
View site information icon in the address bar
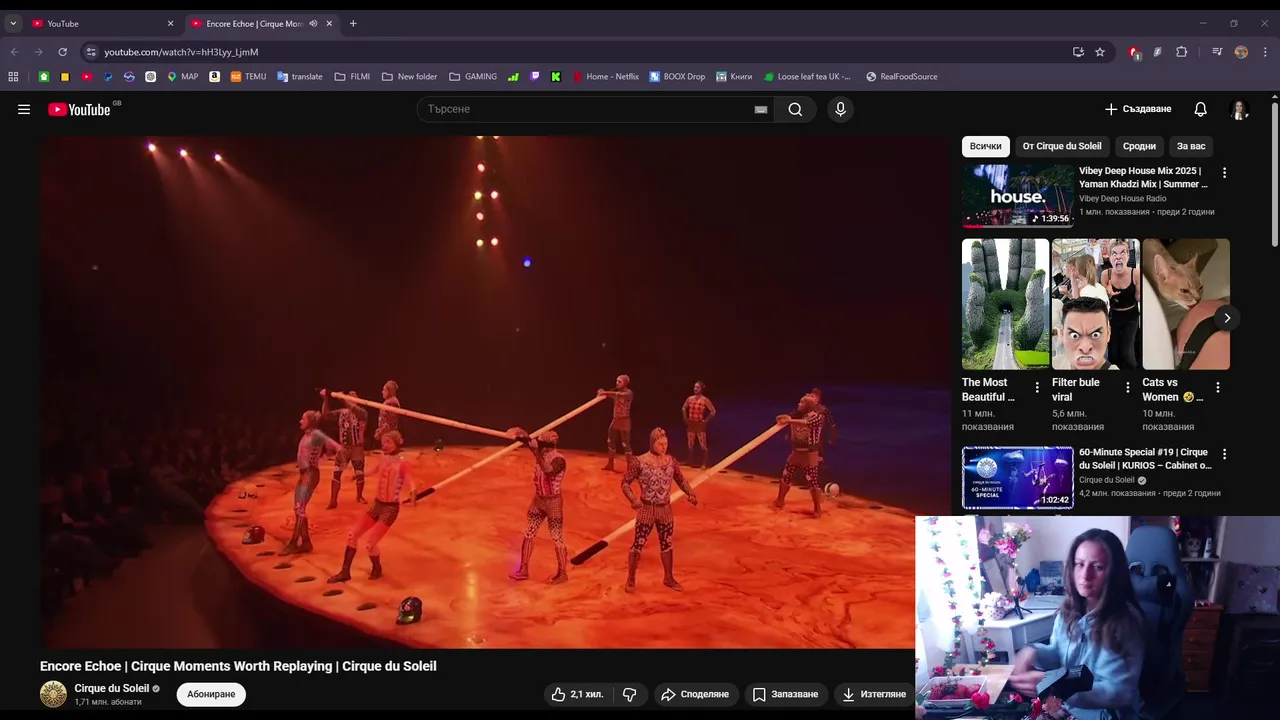click(91, 52)
